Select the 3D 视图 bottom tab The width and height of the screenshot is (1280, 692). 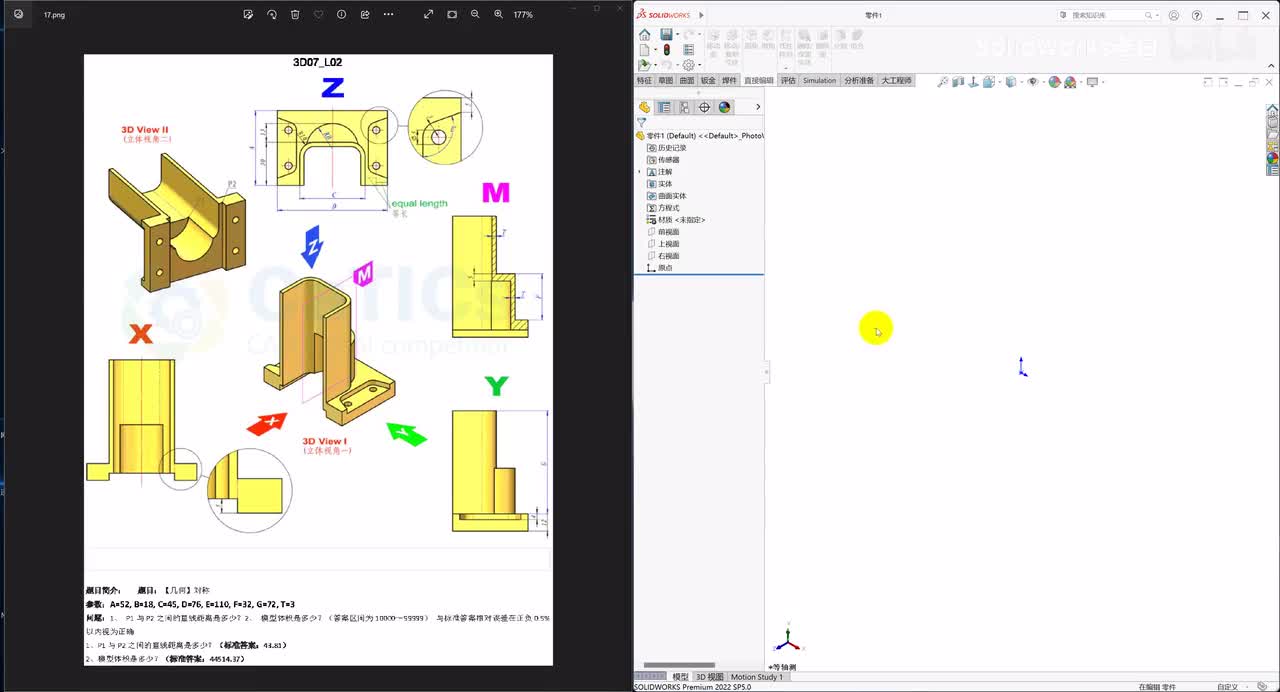tap(709, 677)
